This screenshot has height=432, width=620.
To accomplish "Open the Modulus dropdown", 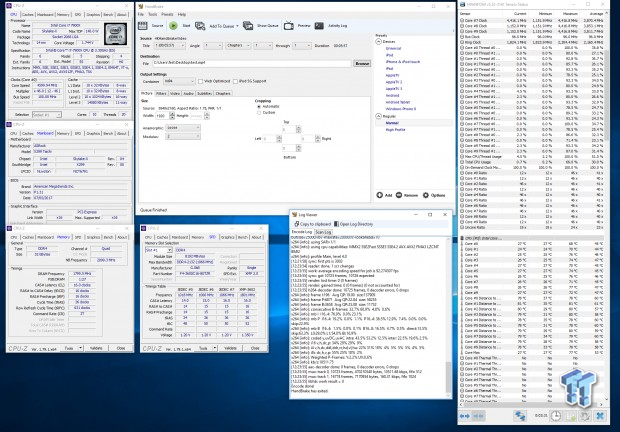I will [183, 136].
